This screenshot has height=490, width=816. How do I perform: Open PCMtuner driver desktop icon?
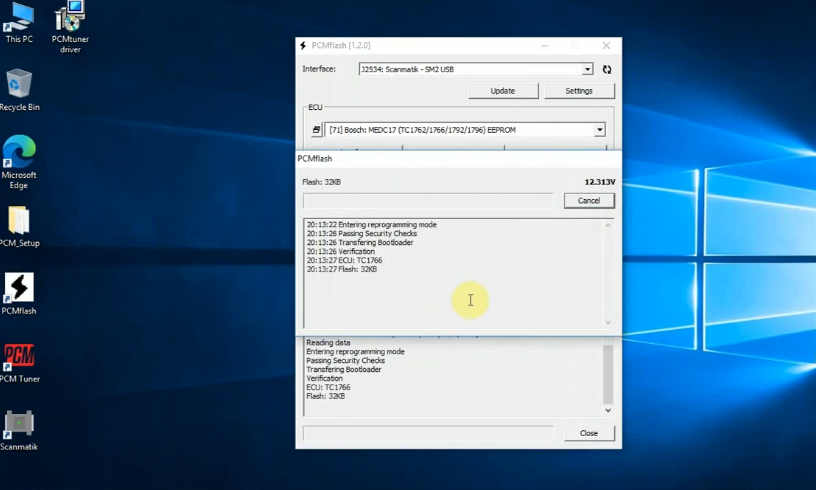pos(70,27)
